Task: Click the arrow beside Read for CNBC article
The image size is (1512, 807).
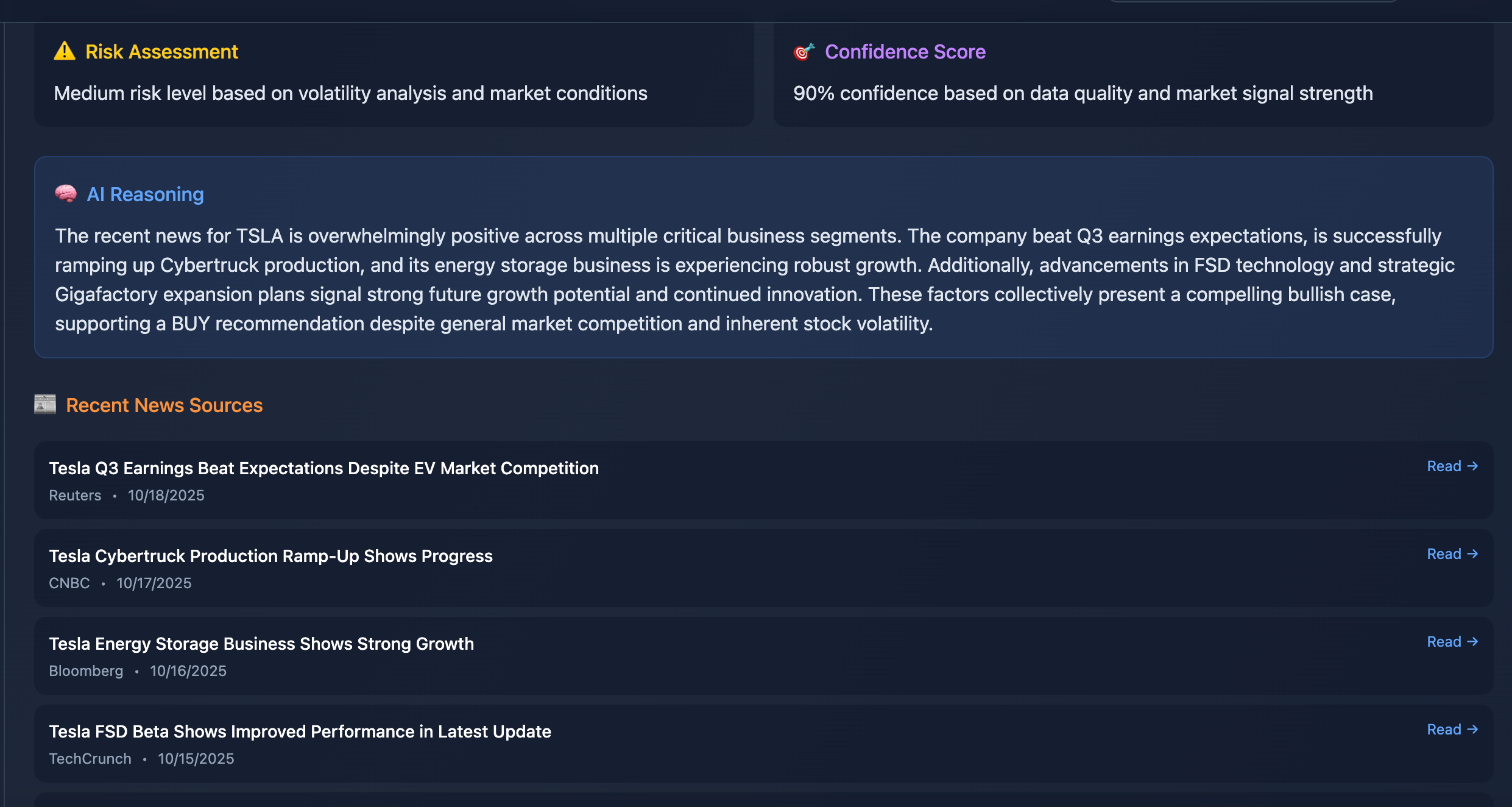Action: tap(1473, 554)
